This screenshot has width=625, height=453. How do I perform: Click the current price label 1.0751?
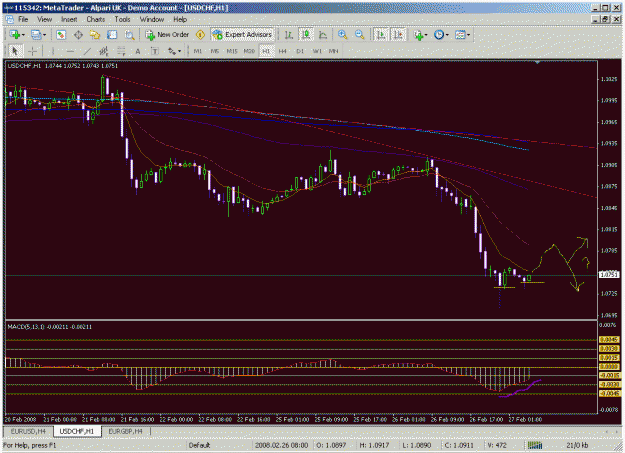point(609,275)
